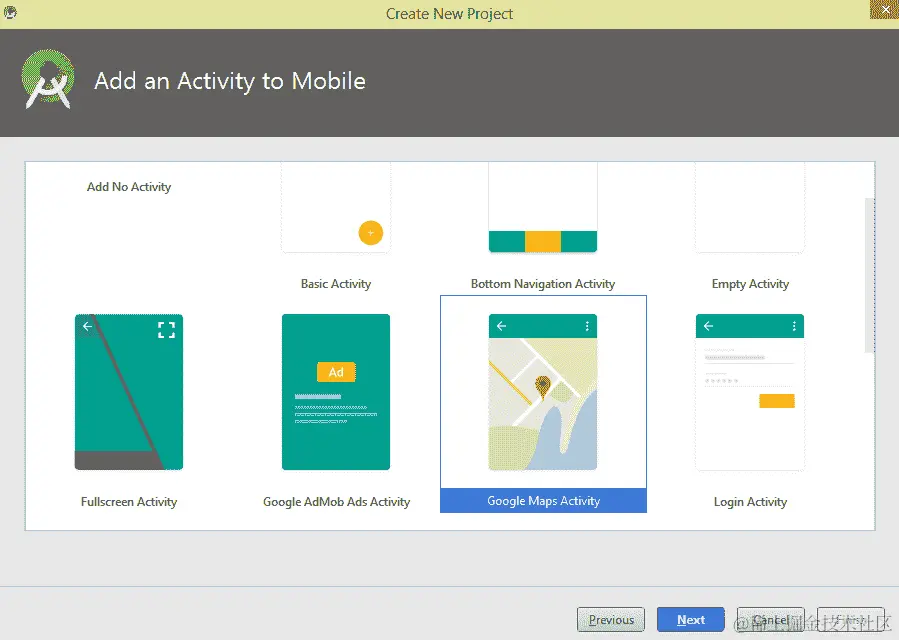Go back with the Previous button
Screen dimensions: 899x640
point(611,619)
